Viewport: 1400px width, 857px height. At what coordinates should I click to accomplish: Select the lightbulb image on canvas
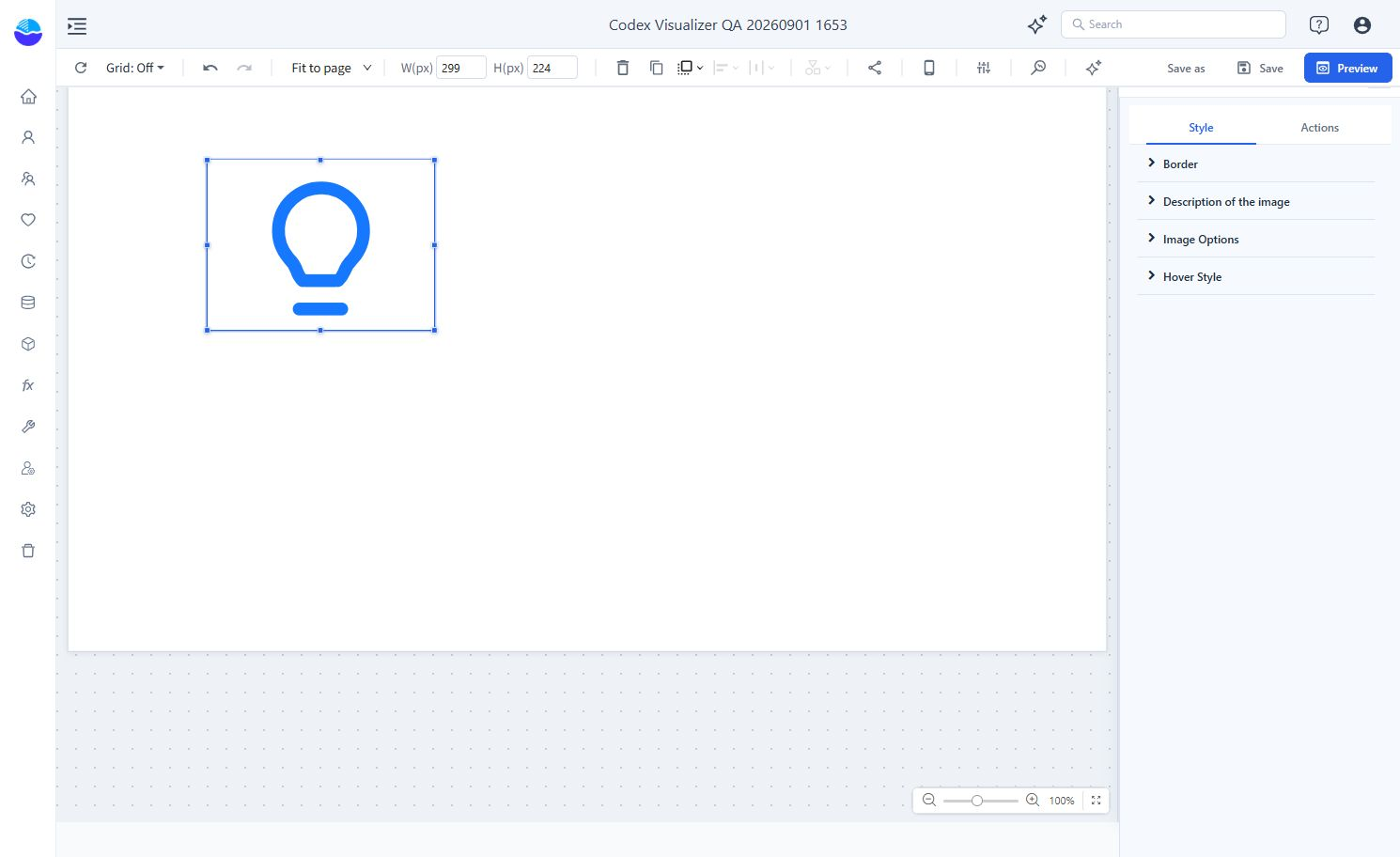(x=320, y=245)
